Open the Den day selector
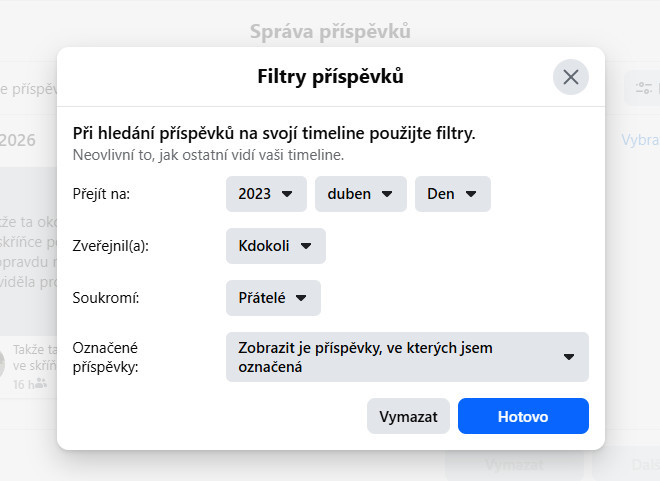 point(452,194)
